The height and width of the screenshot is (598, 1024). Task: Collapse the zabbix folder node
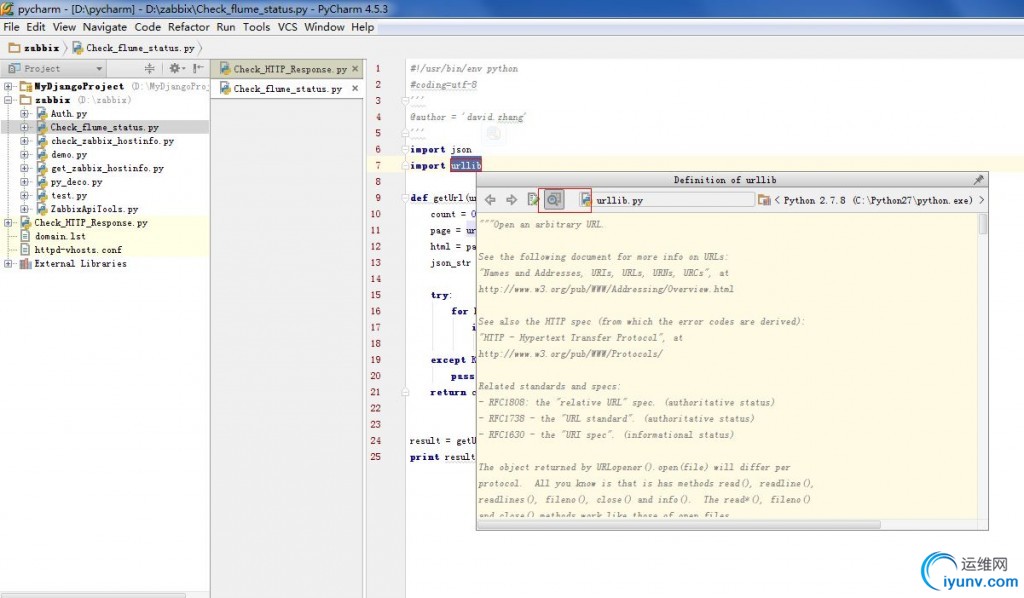click(x=8, y=100)
